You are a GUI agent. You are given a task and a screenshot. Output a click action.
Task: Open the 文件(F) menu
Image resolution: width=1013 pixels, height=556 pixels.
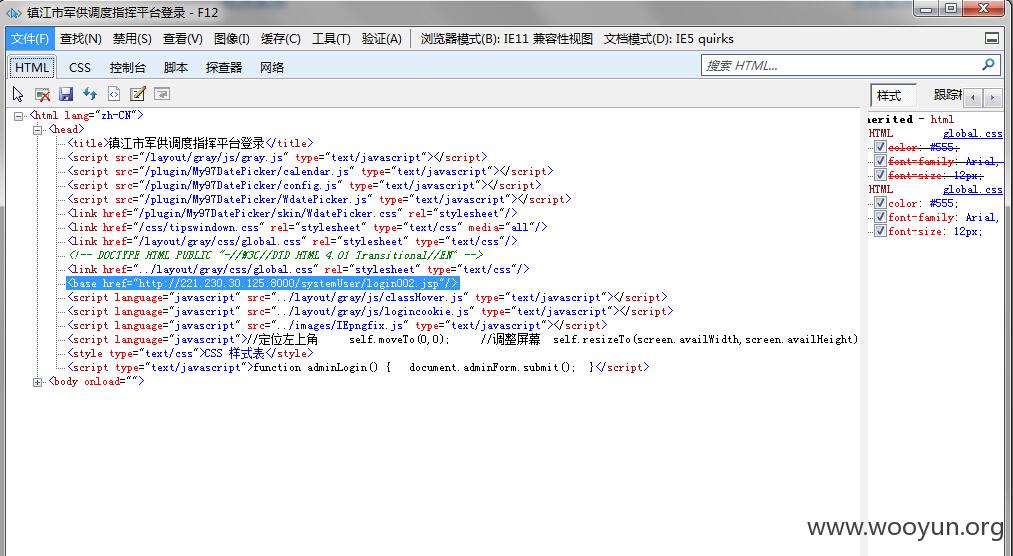pos(30,39)
